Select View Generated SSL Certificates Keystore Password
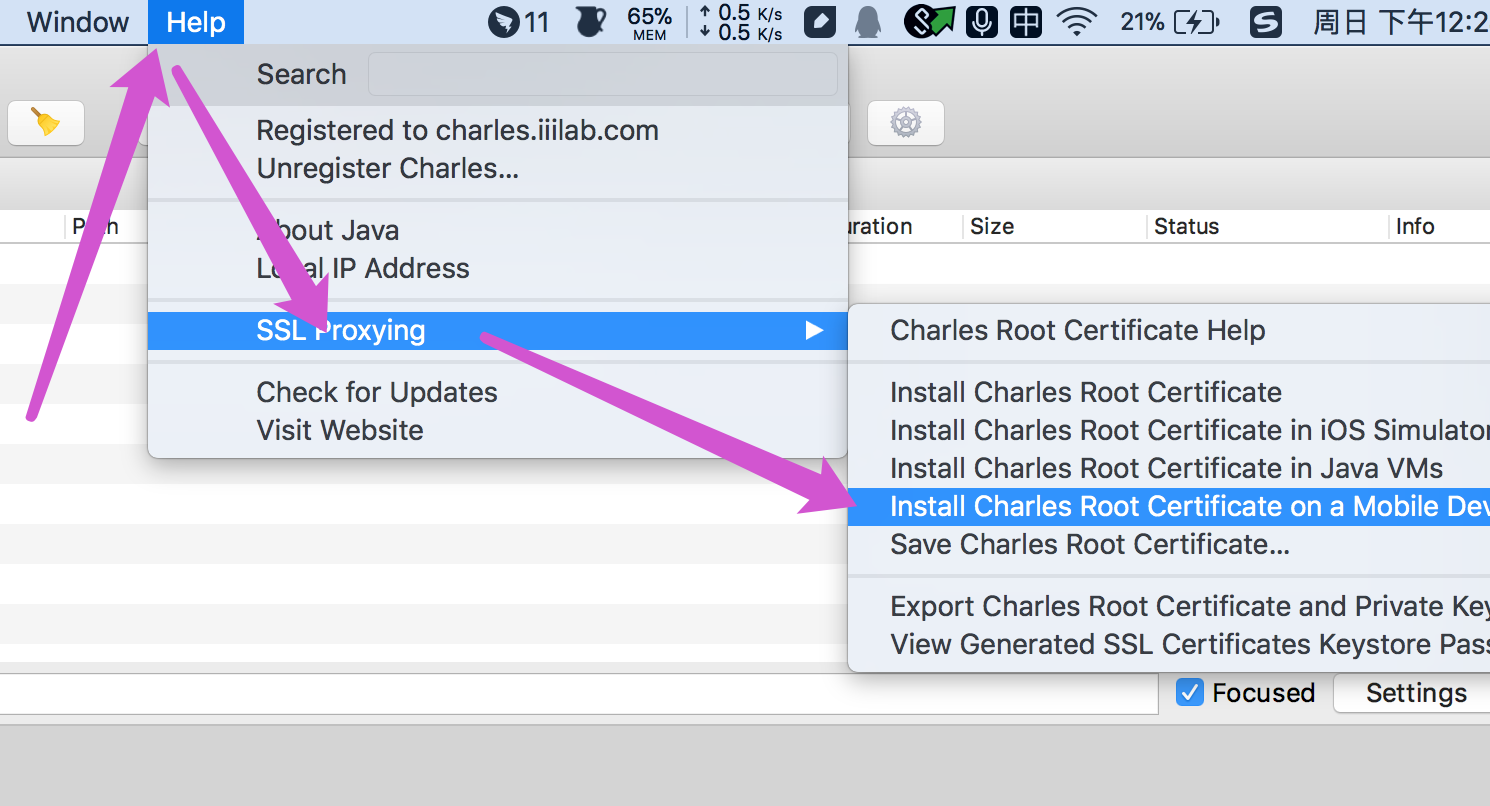 pos(1169,645)
